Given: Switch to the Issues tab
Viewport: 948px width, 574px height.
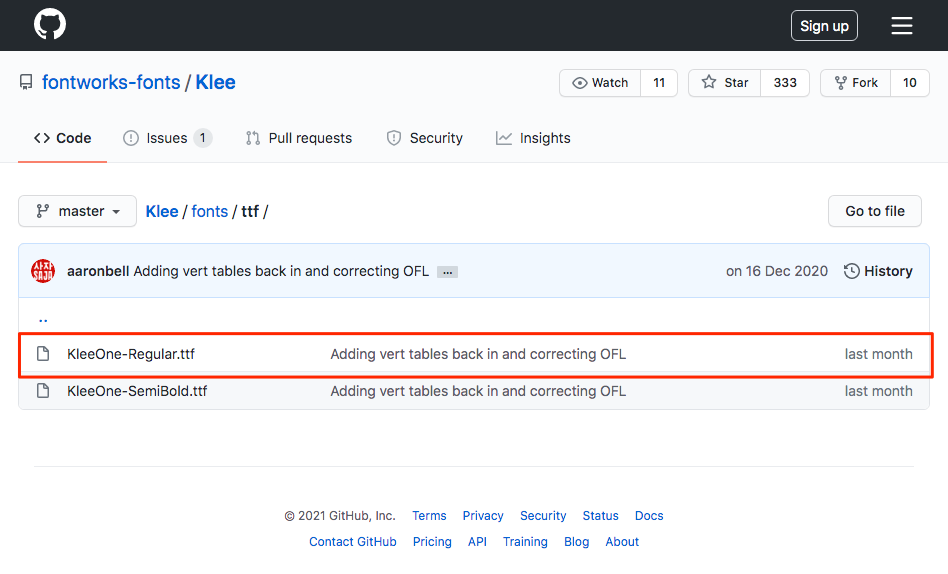Looking at the screenshot, I should tap(167, 138).
